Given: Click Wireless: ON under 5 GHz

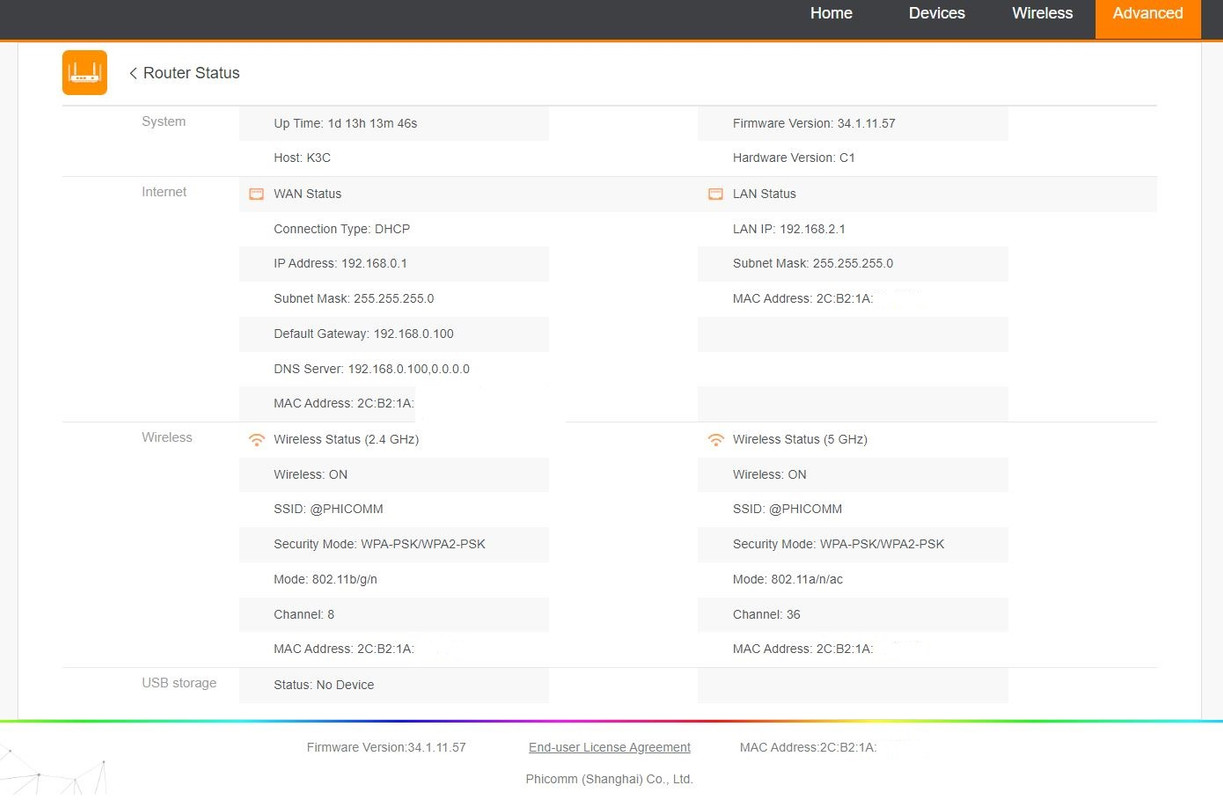Looking at the screenshot, I should tap(770, 474).
